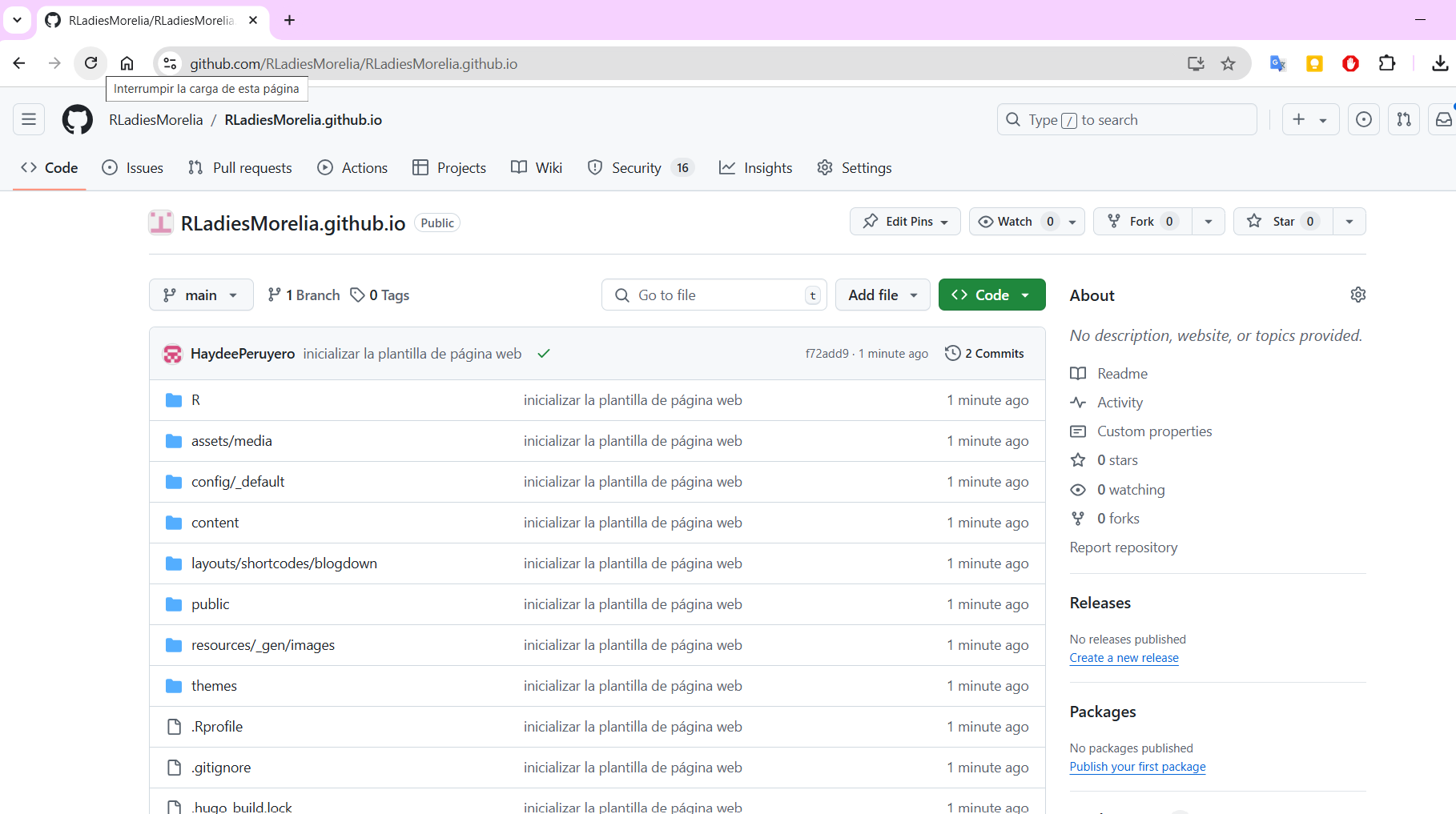
Task: Open a new browser tab
Action: pyautogui.click(x=290, y=20)
